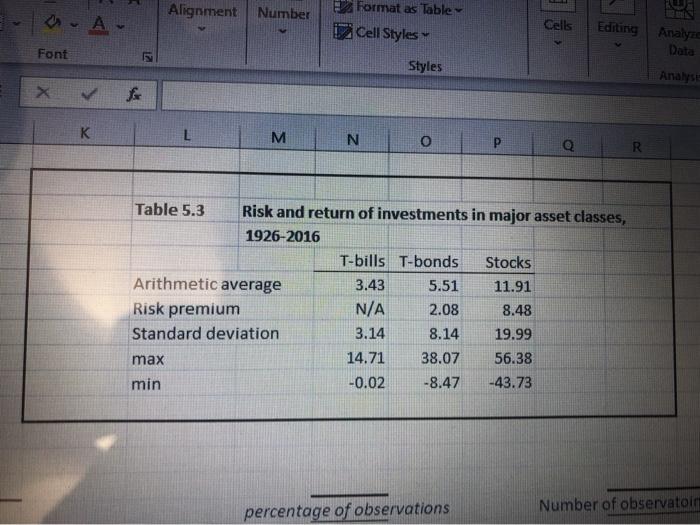Image resolution: width=700 pixels, height=525 pixels.
Task: Click the Cell Styles icon
Action: [x=342, y=32]
